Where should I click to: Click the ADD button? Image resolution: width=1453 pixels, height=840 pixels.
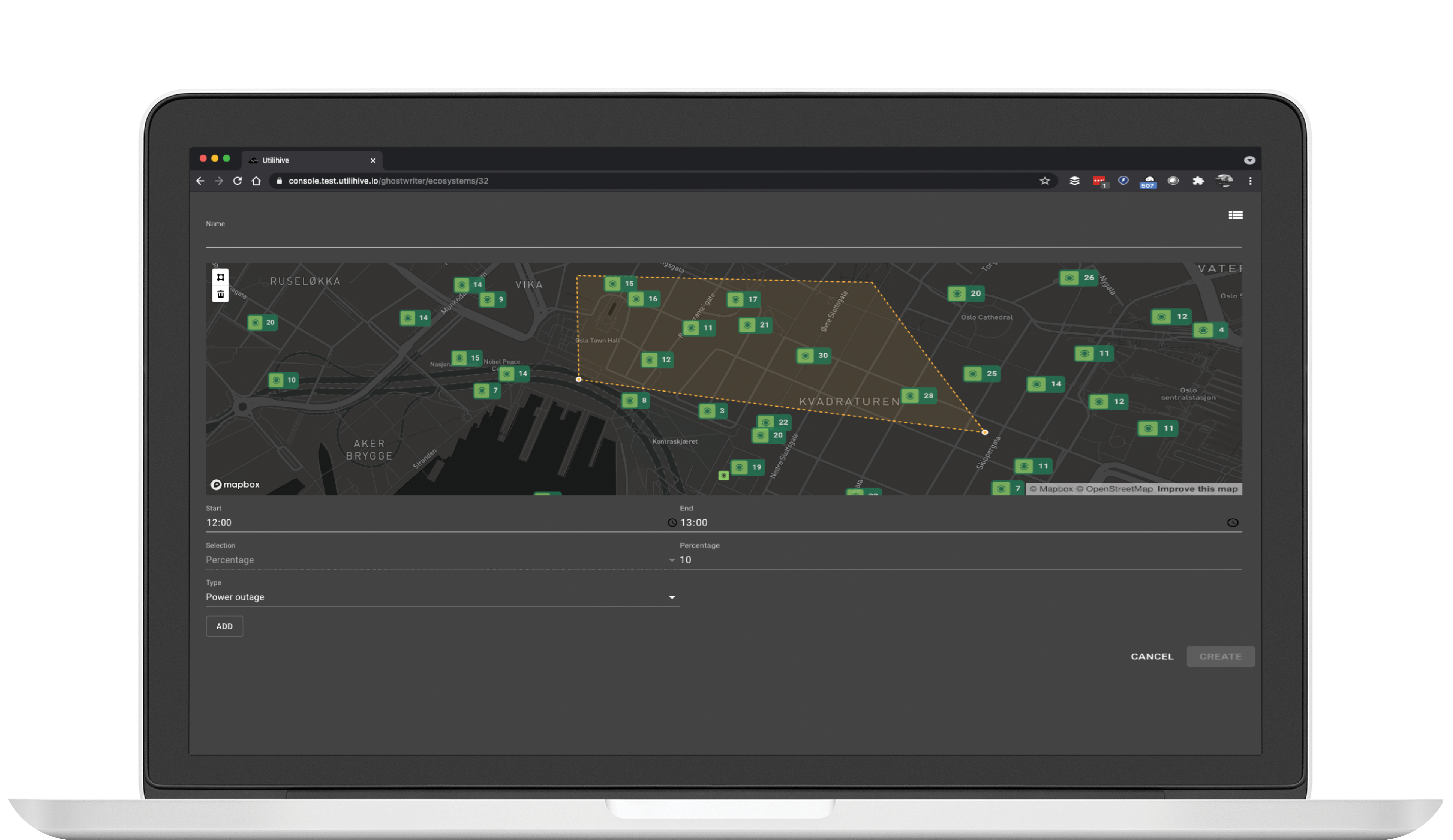point(224,627)
